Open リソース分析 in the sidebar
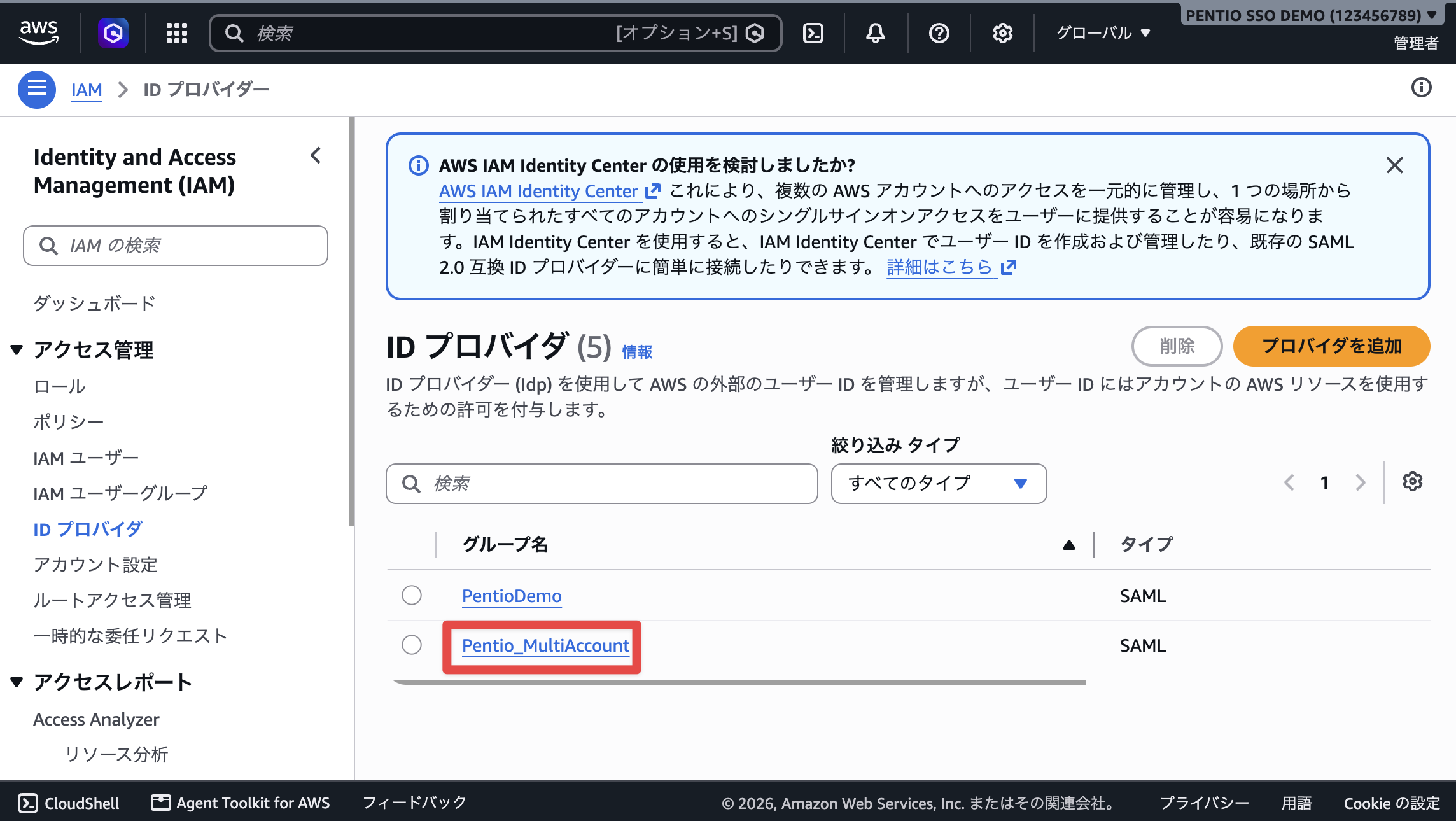 pos(116,754)
